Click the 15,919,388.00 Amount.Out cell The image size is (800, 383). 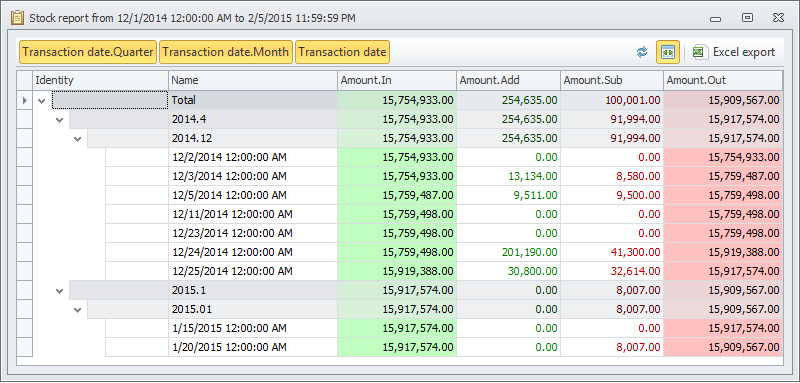coord(723,252)
